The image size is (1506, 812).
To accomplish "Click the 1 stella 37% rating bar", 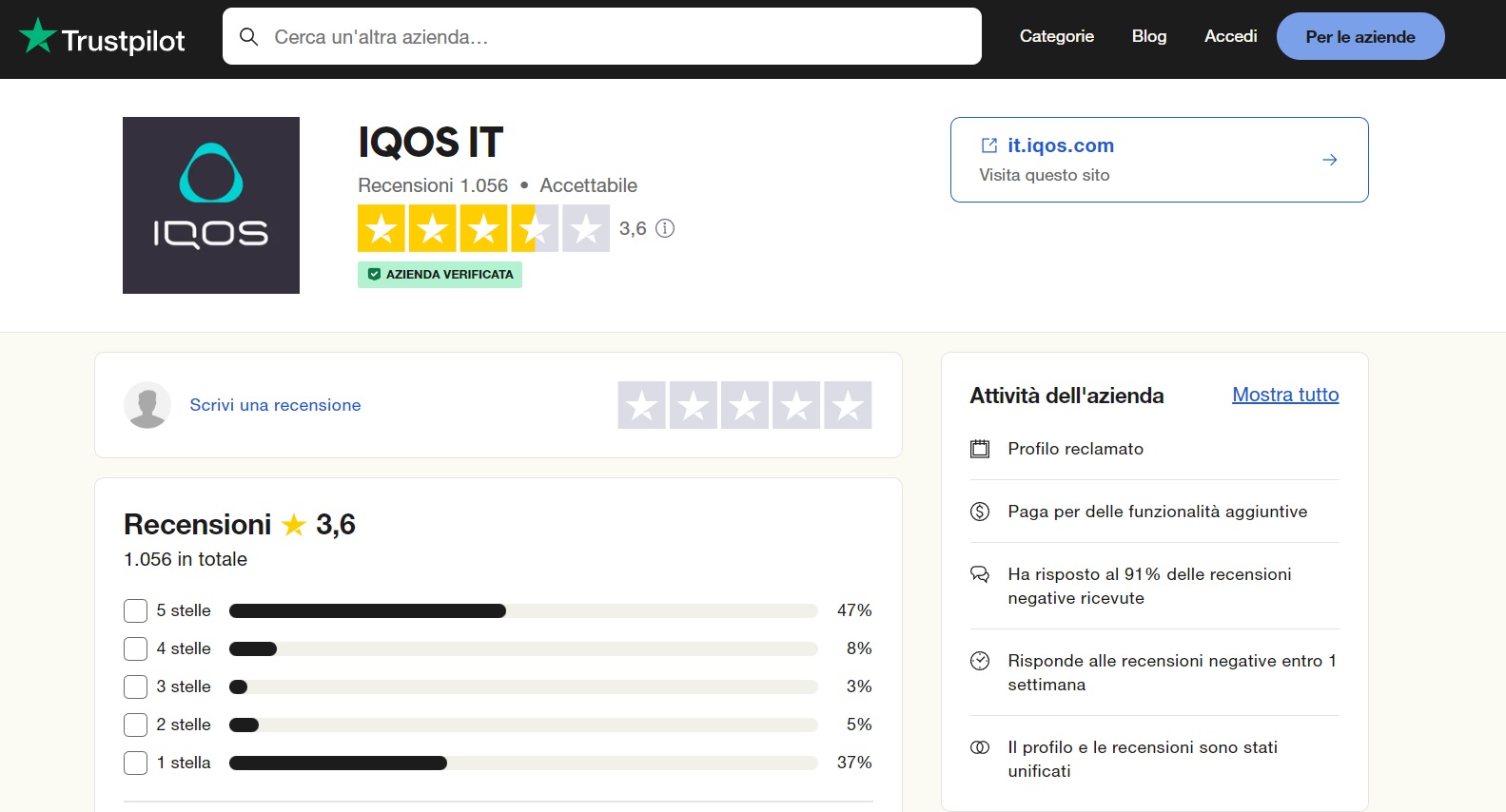I will click(x=523, y=763).
